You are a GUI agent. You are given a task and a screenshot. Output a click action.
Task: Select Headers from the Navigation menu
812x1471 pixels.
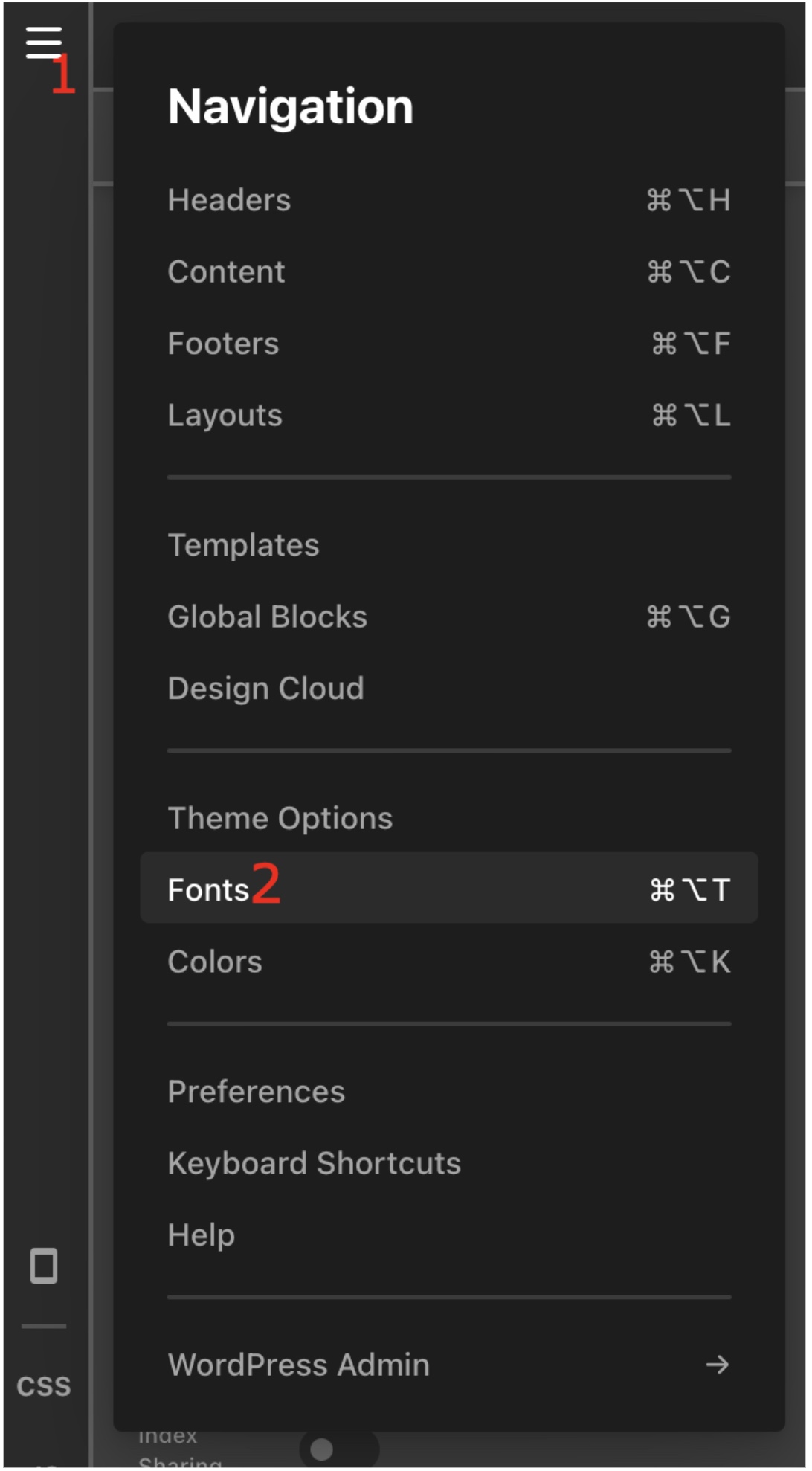(x=449, y=200)
